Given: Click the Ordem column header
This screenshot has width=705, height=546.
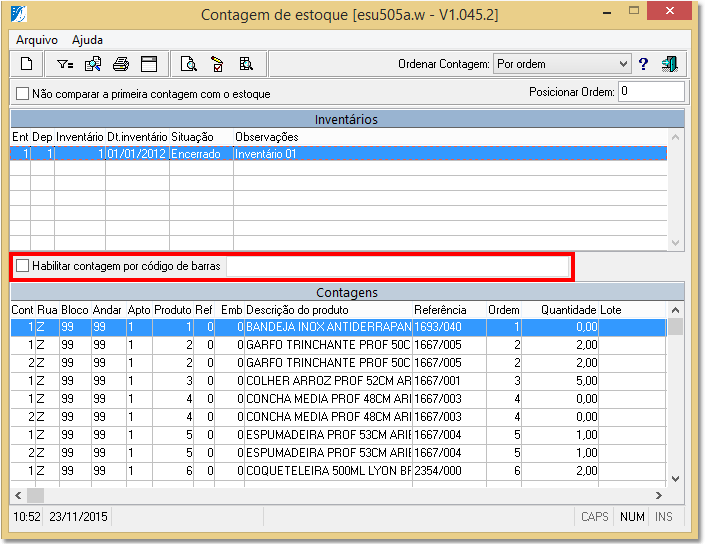Looking at the screenshot, I should click(x=504, y=310).
